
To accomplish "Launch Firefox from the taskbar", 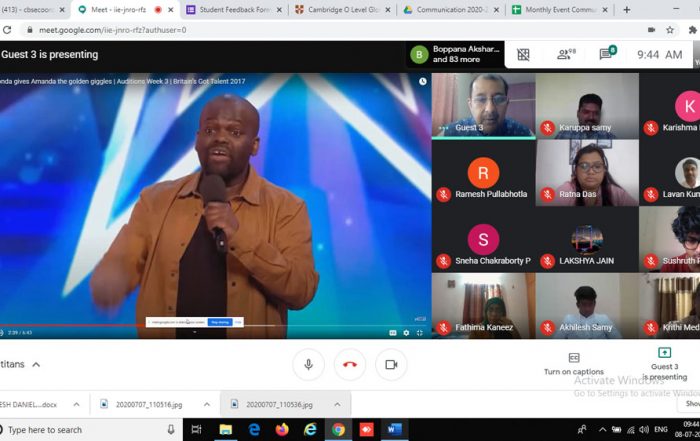I will coord(282,430).
